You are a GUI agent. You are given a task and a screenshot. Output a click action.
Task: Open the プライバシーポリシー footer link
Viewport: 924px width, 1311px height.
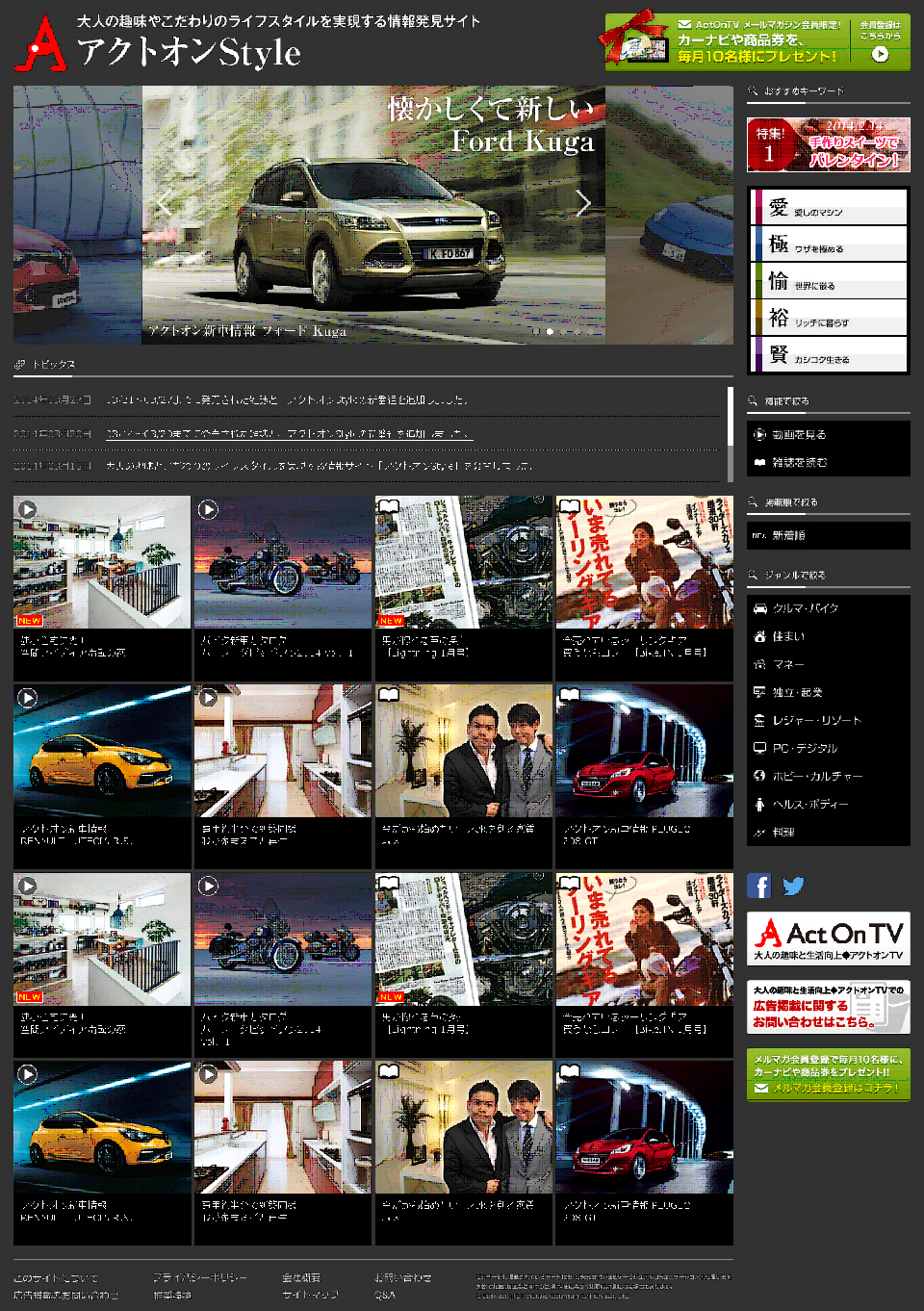coord(200,1278)
